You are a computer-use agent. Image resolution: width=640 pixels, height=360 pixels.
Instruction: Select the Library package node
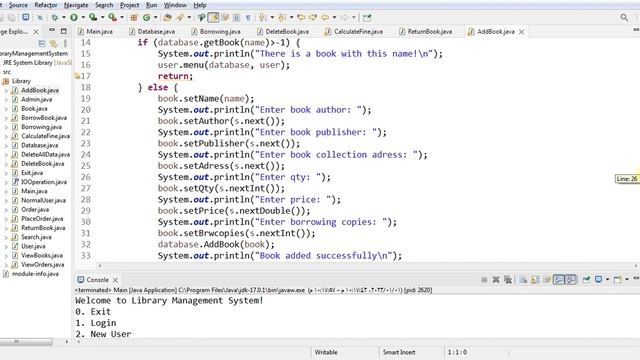[21, 81]
